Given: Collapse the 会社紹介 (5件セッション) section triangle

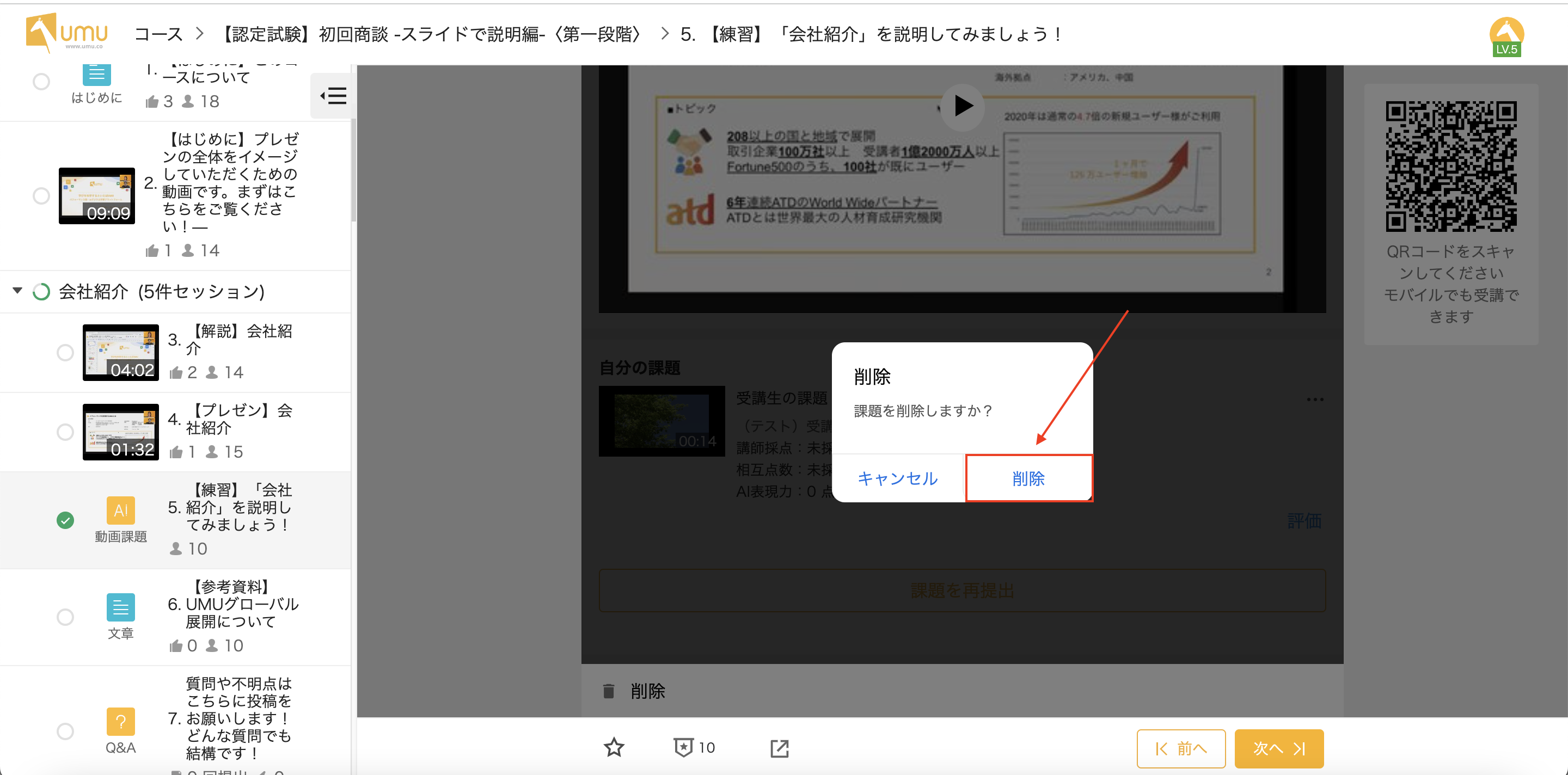Looking at the screenshot, I should click(x=17, y=291).
